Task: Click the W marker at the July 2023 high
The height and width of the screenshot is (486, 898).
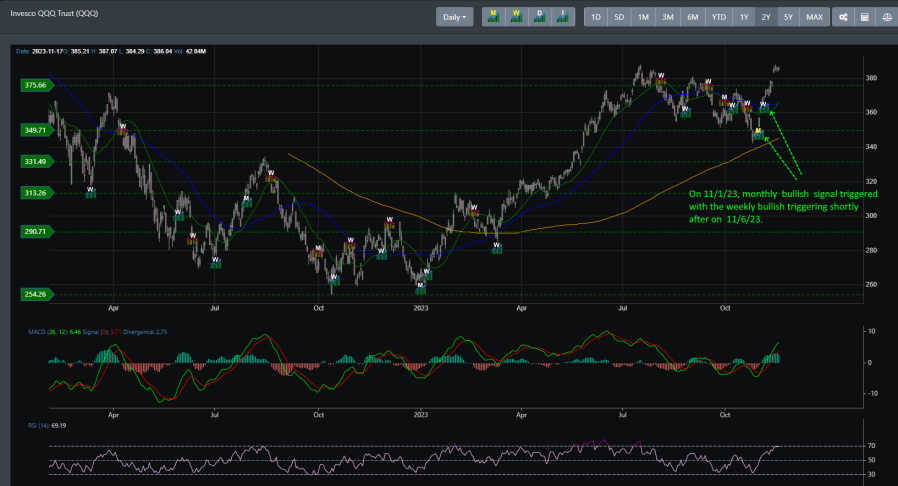Action: click(x=661, y=78)
